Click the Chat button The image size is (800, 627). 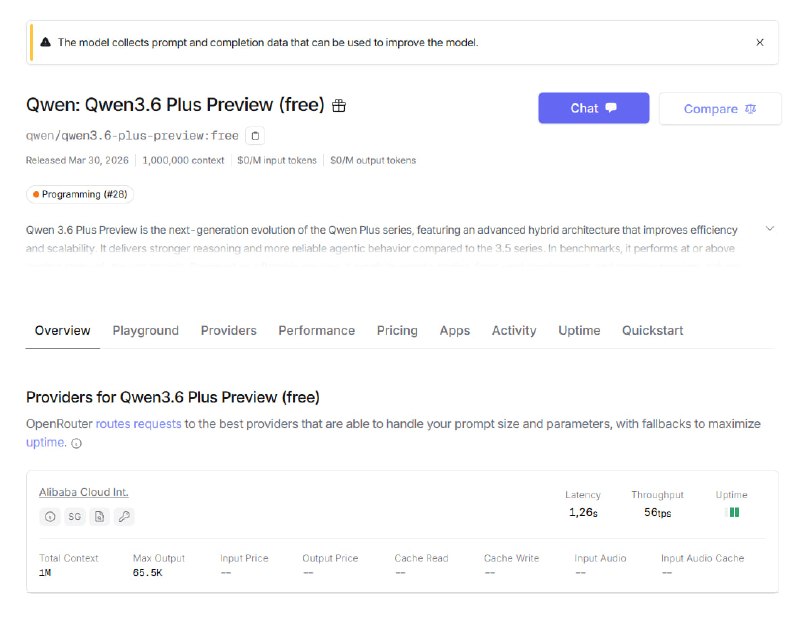coord(594,108)
